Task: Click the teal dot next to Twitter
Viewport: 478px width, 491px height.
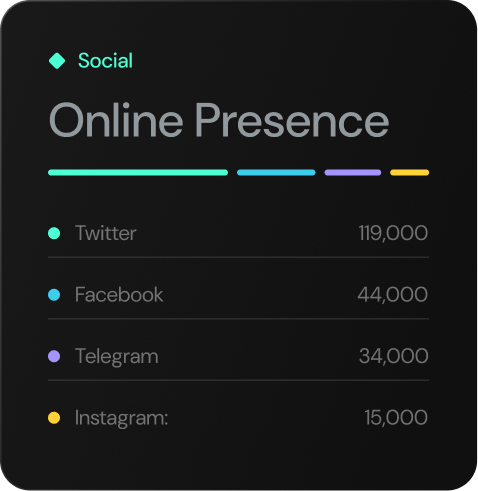Action: (x=54, y=233)
